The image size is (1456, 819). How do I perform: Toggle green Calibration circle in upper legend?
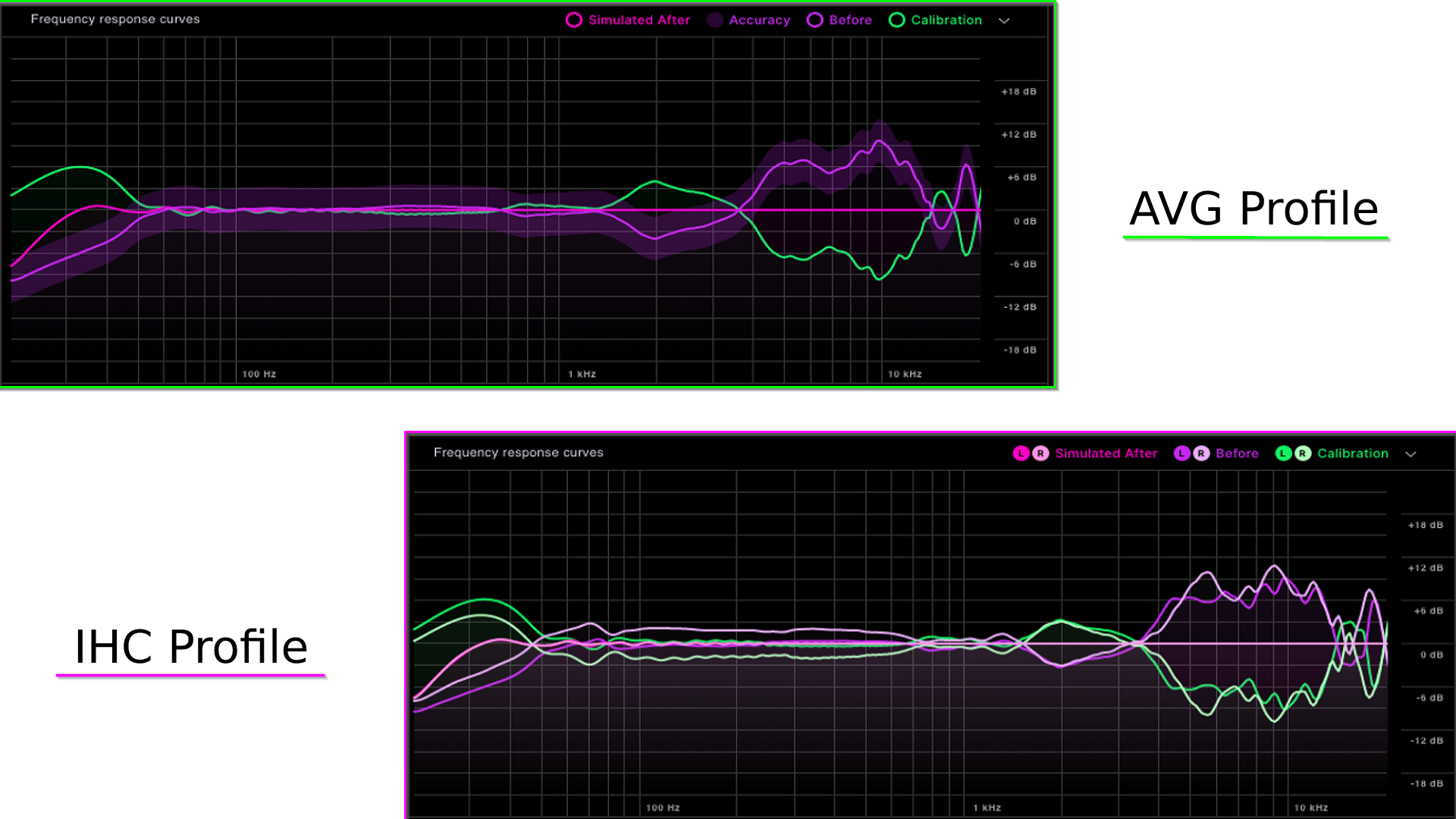pos(896,20)
